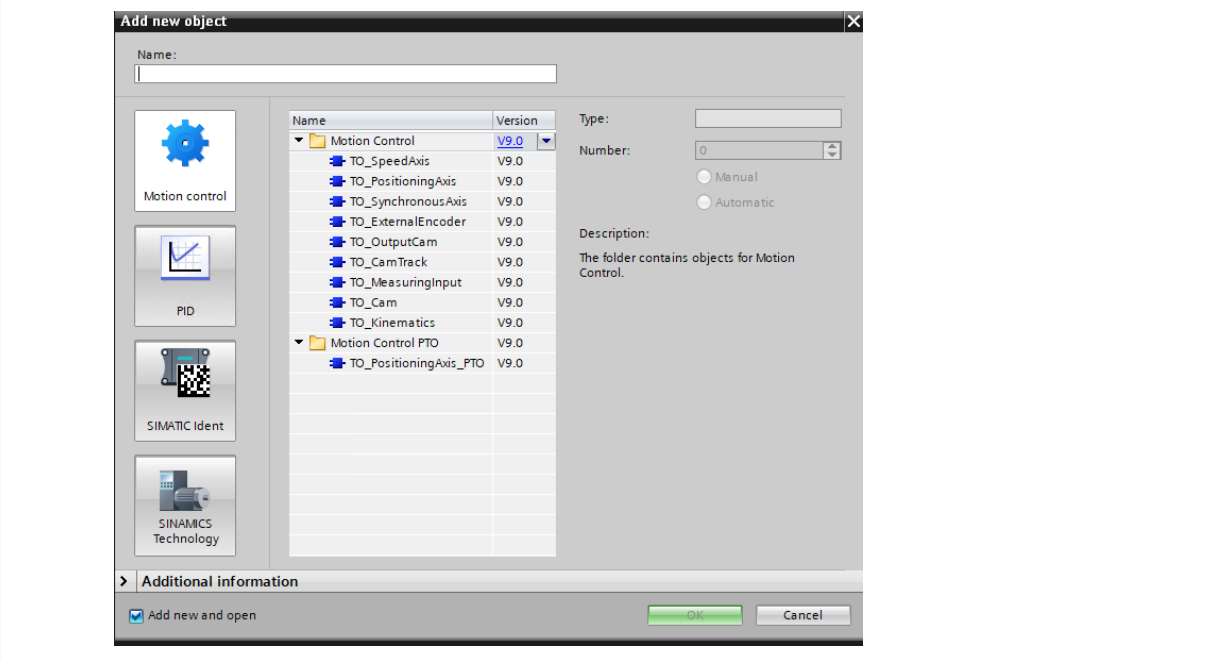Click the Type field
This screenshot has width=1225, height=660.
pos(768,119)
